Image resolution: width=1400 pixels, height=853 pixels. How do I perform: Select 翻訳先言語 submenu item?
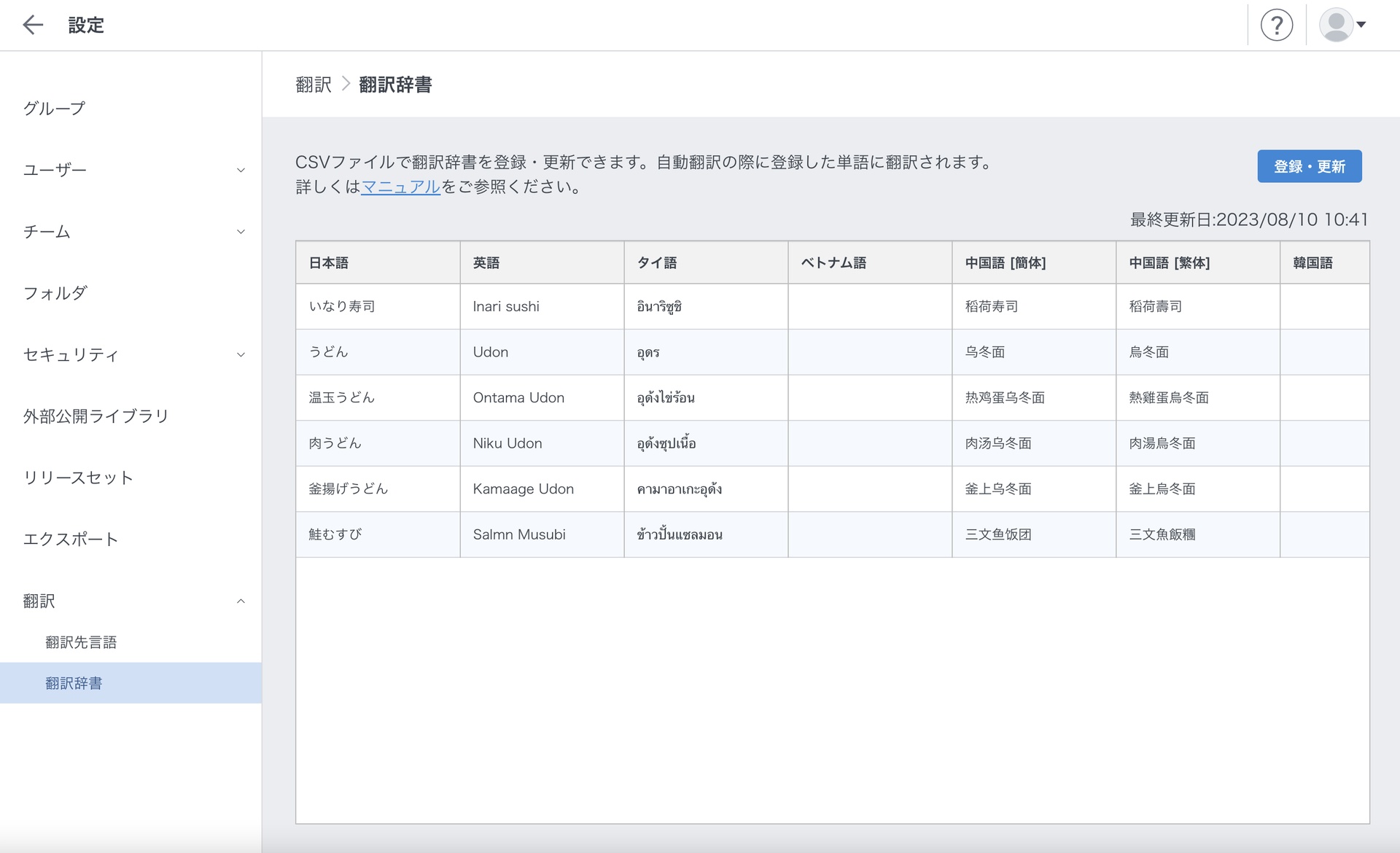(81, 642)
